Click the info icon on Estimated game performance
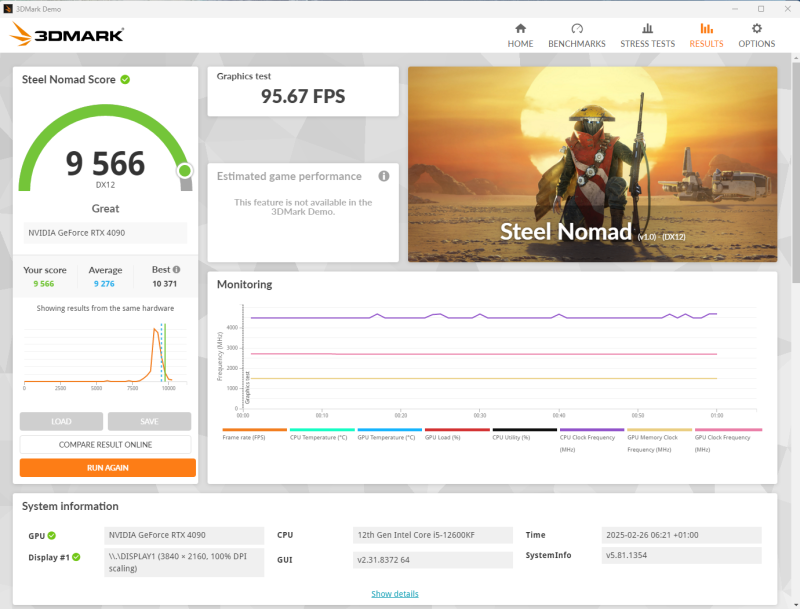 coord(384,176)
